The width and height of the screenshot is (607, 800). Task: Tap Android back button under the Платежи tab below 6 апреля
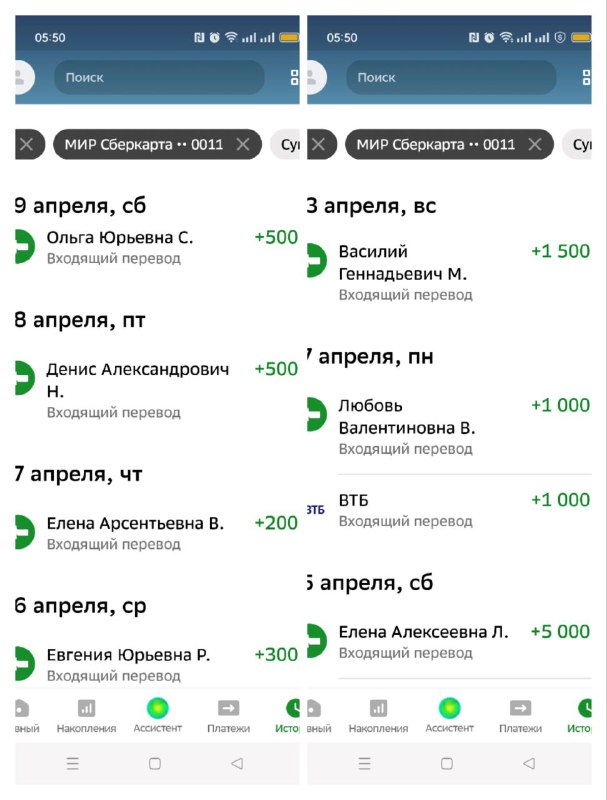coord(237,763)
